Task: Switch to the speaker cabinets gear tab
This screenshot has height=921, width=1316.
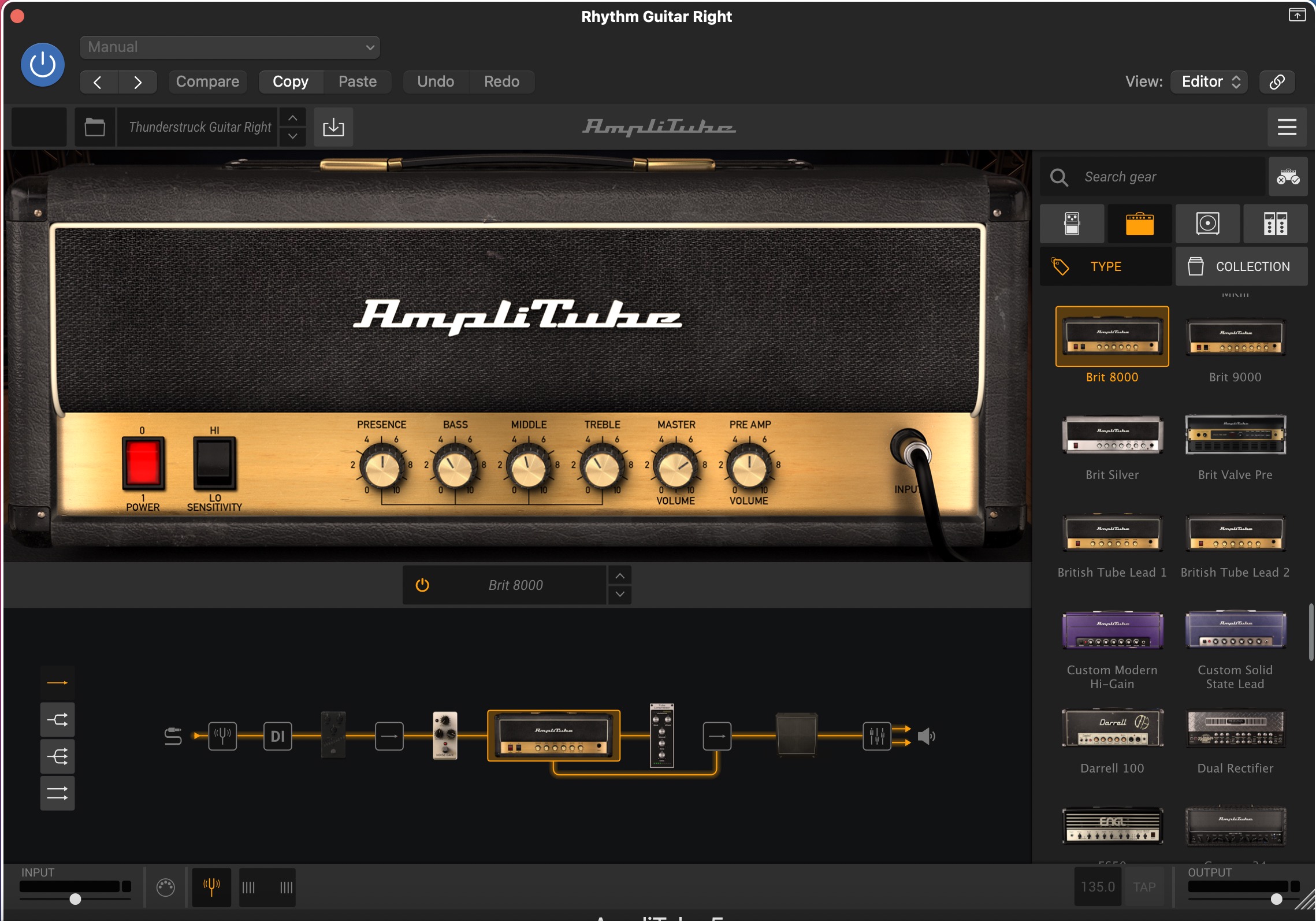Action: pyautogui.click(x=1207, y=224)
